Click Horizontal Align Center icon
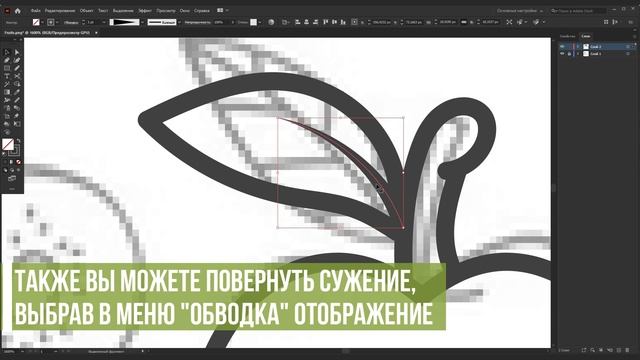 pos(306,22)
